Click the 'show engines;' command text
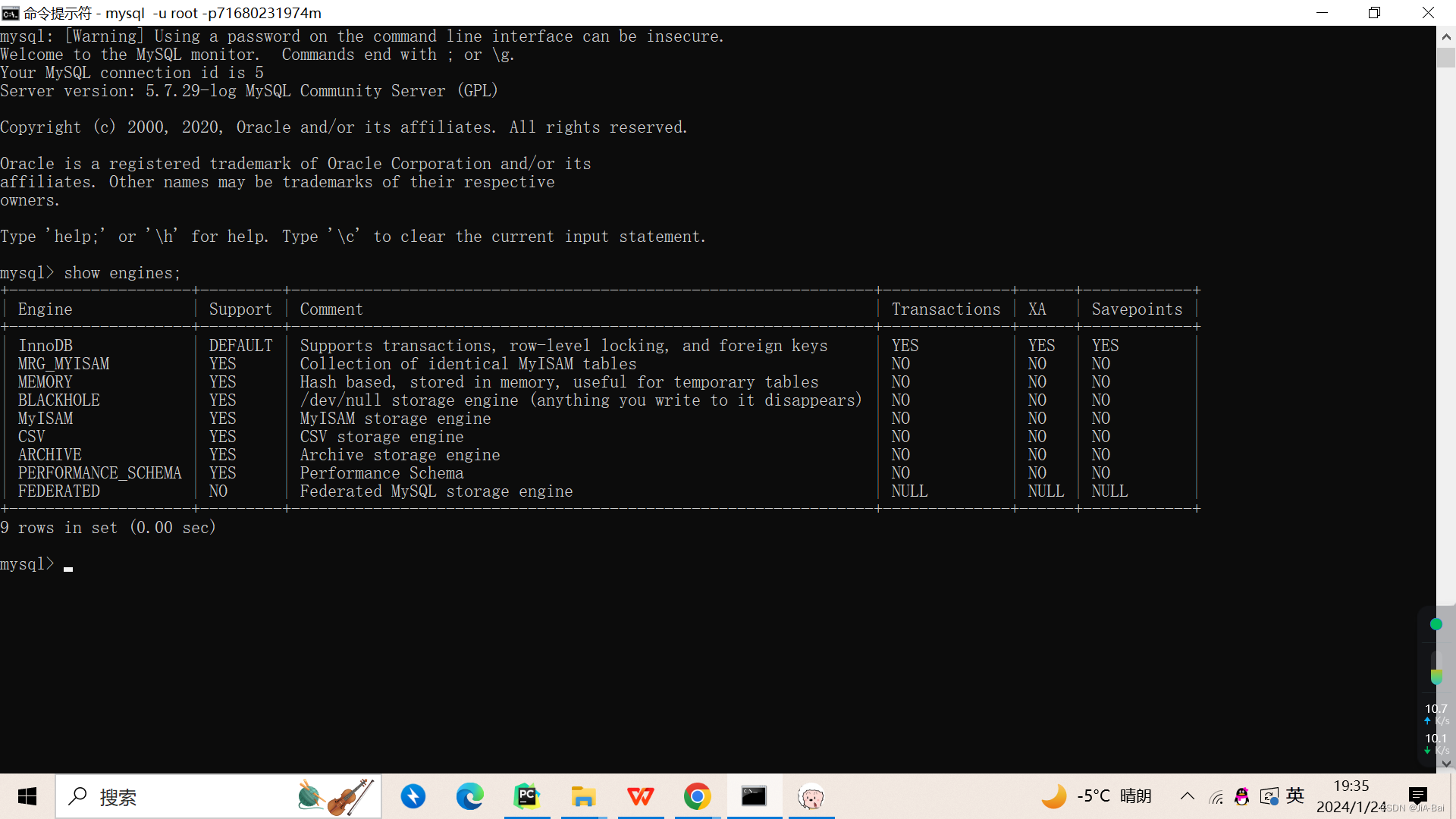Viewport: 1456px width, 819px height. (122, 273)
